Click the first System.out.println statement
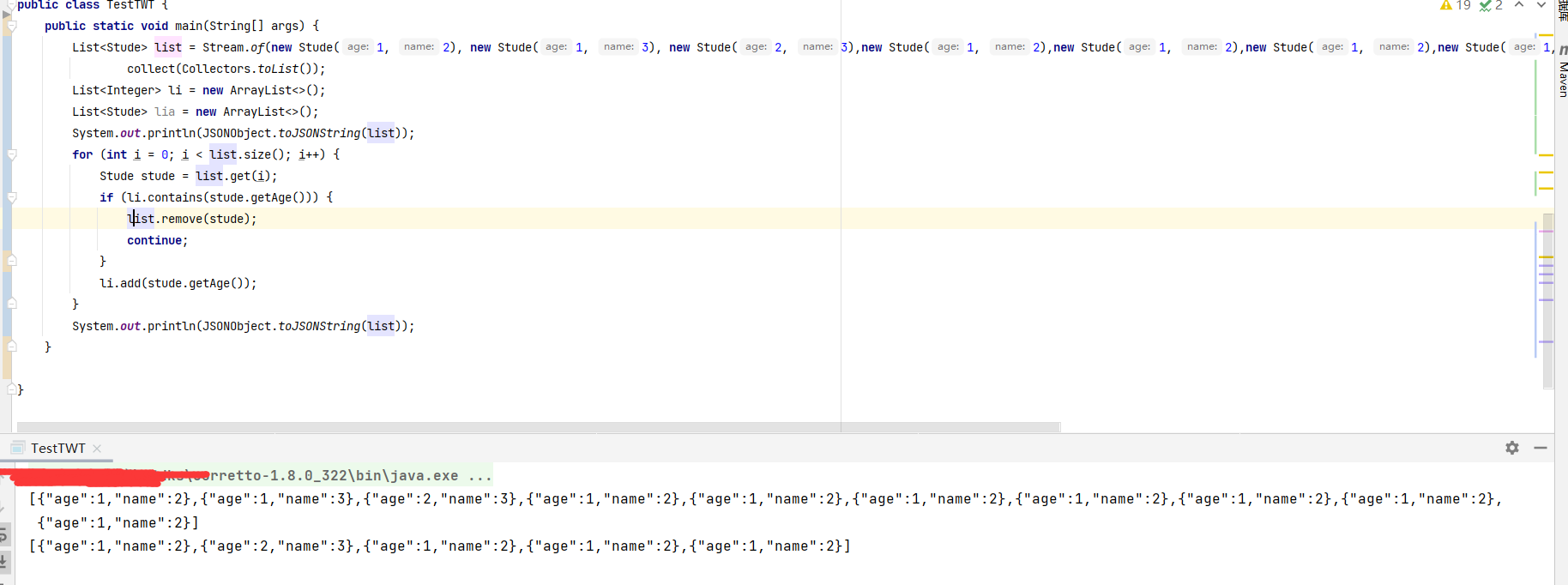The height and width of the screenshot is (585, 1568). click(x=244, y=133)
